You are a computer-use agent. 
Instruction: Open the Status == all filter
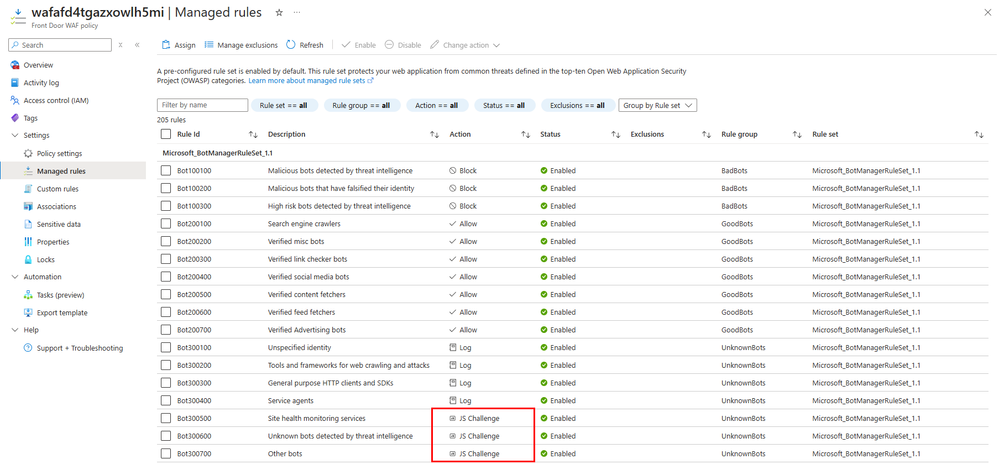[x=505, y=106]
